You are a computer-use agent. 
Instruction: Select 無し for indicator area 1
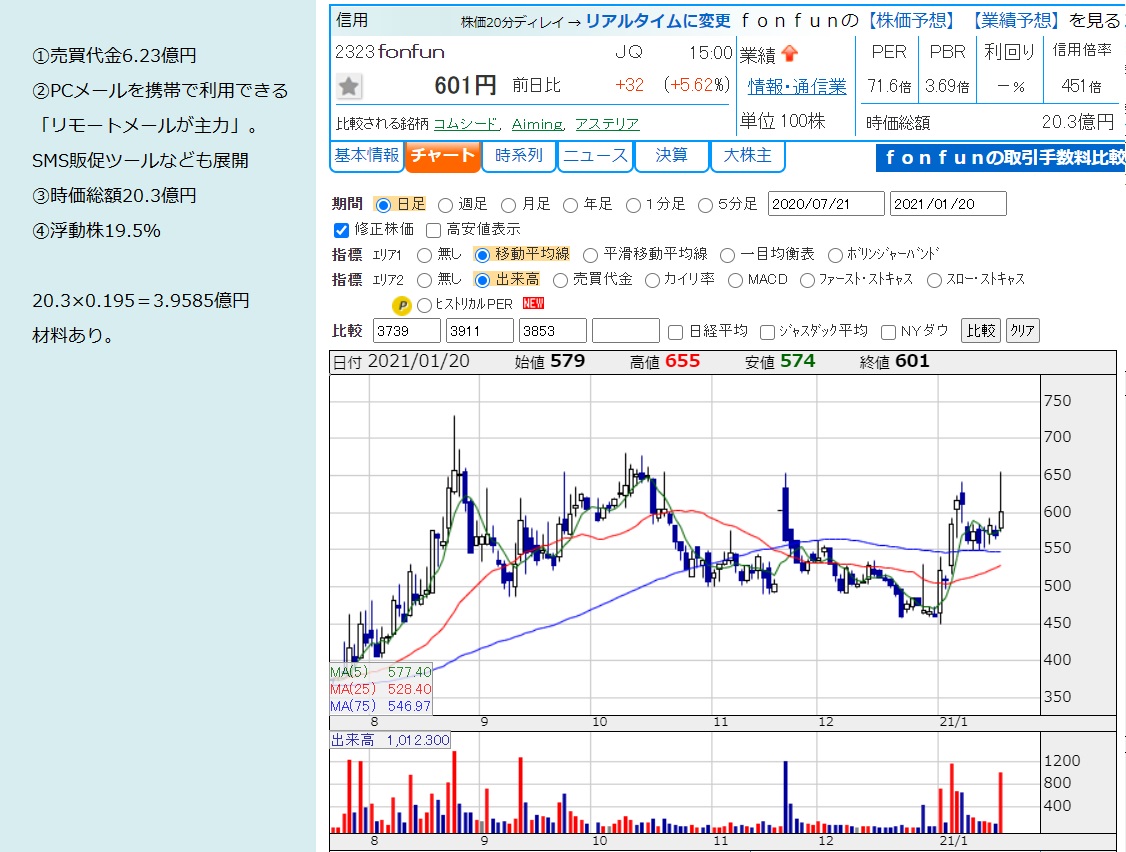pyautogui.click(x=424, y=255)
